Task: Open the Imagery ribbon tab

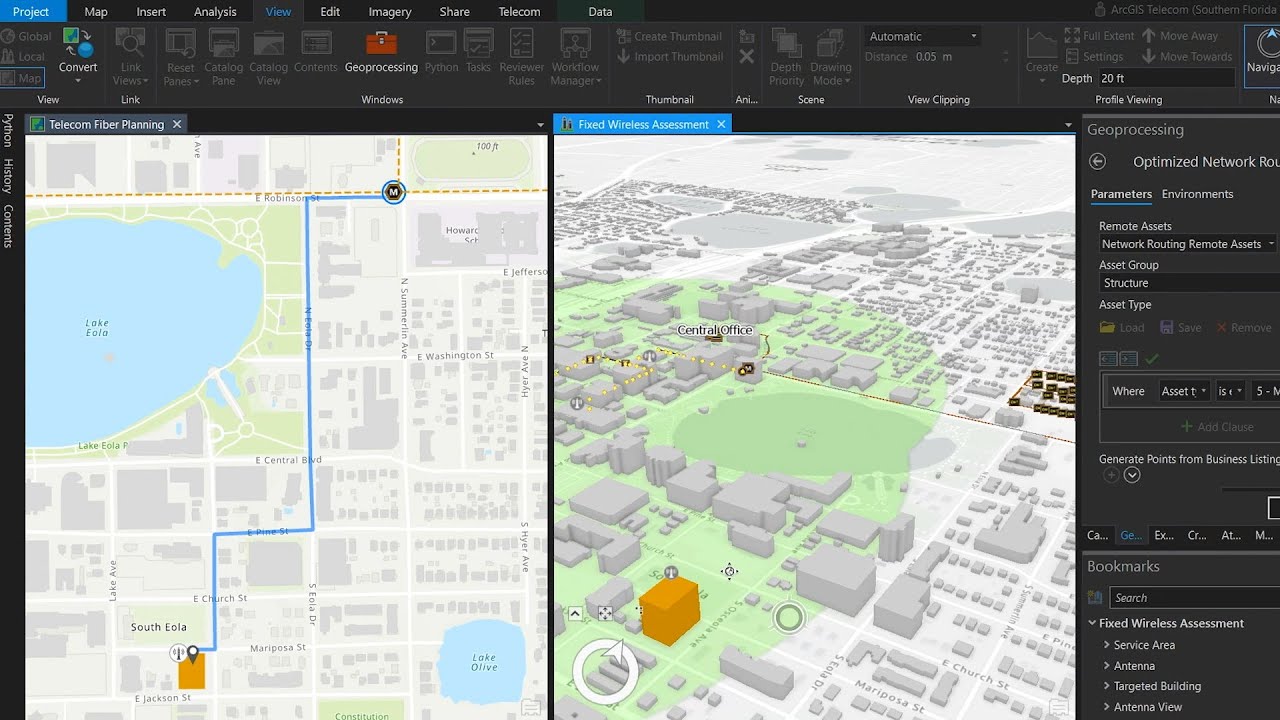Action: (390, 11)
